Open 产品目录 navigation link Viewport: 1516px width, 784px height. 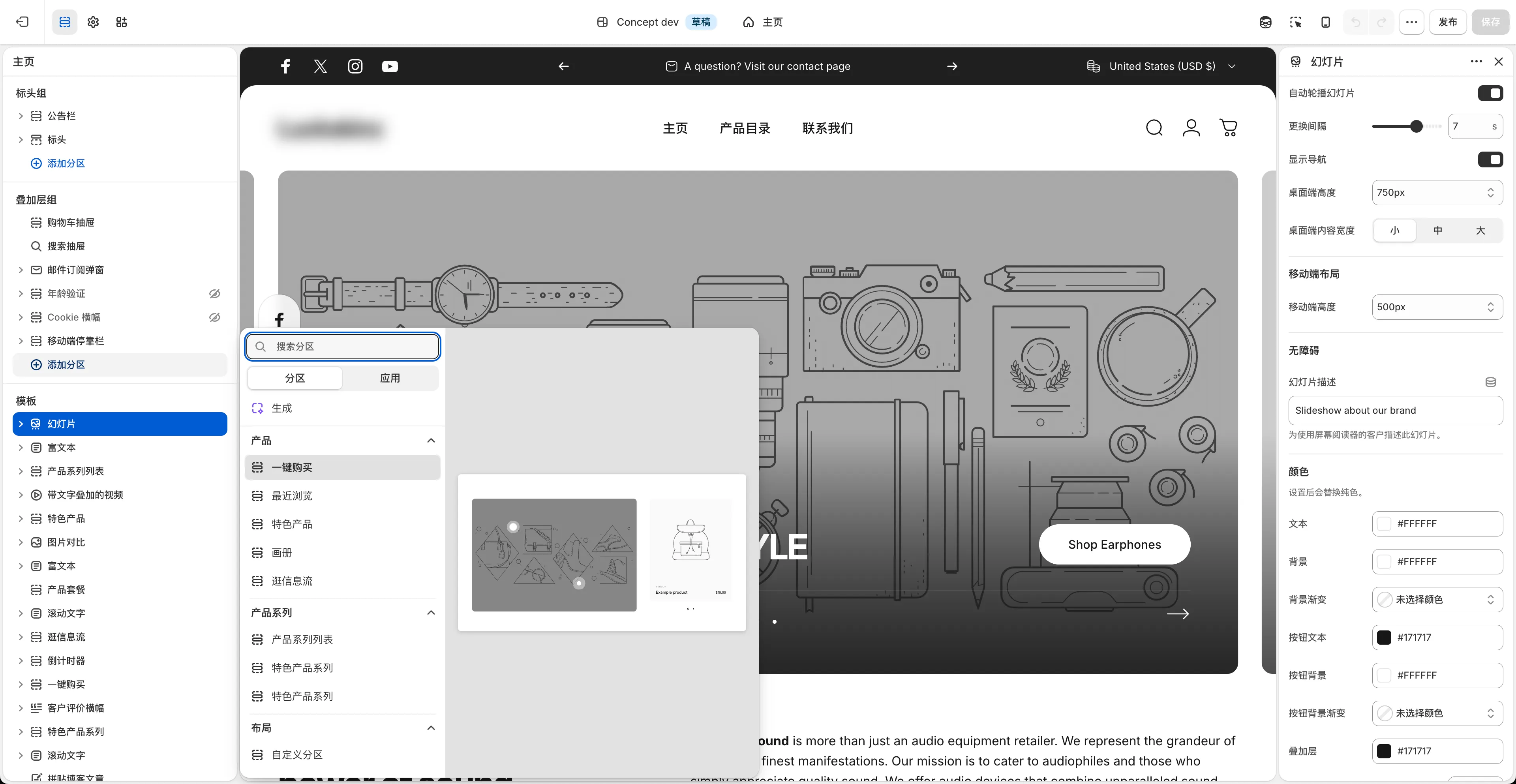coord(745,128)
